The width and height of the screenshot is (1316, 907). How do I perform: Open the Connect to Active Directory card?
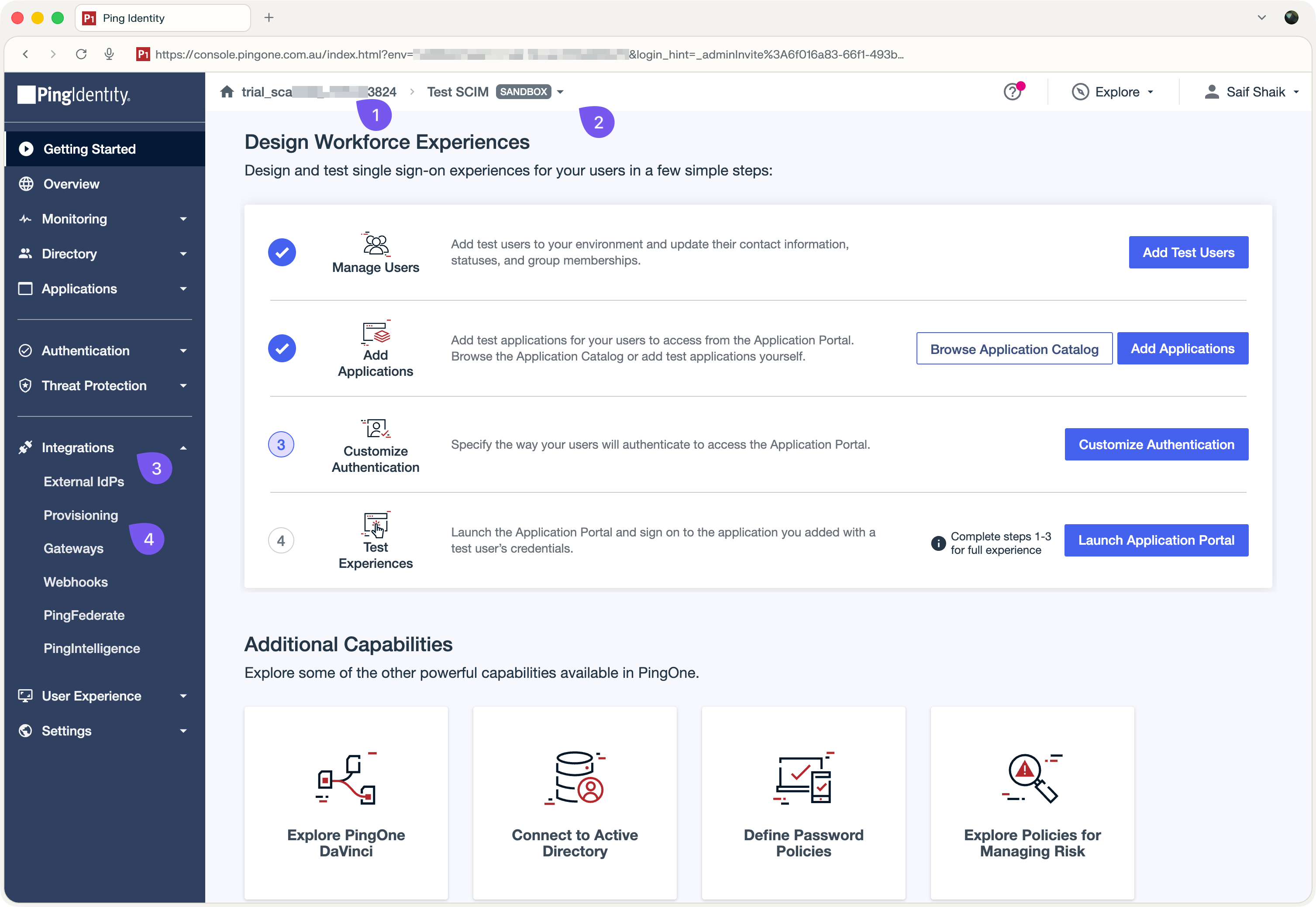[575, 802]
